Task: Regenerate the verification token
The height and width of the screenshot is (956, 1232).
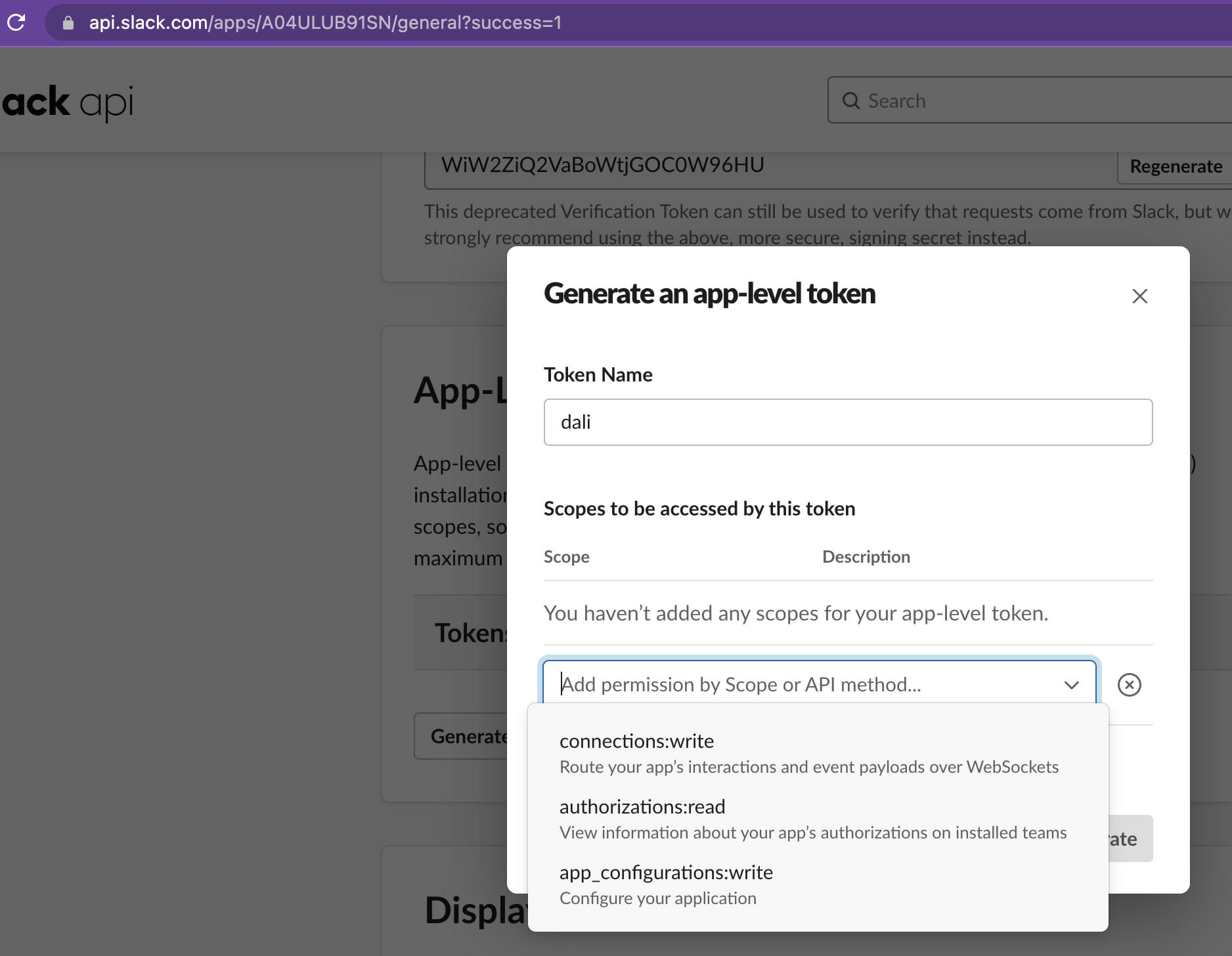Action: pyautogui.click(x=1175, y=167)
